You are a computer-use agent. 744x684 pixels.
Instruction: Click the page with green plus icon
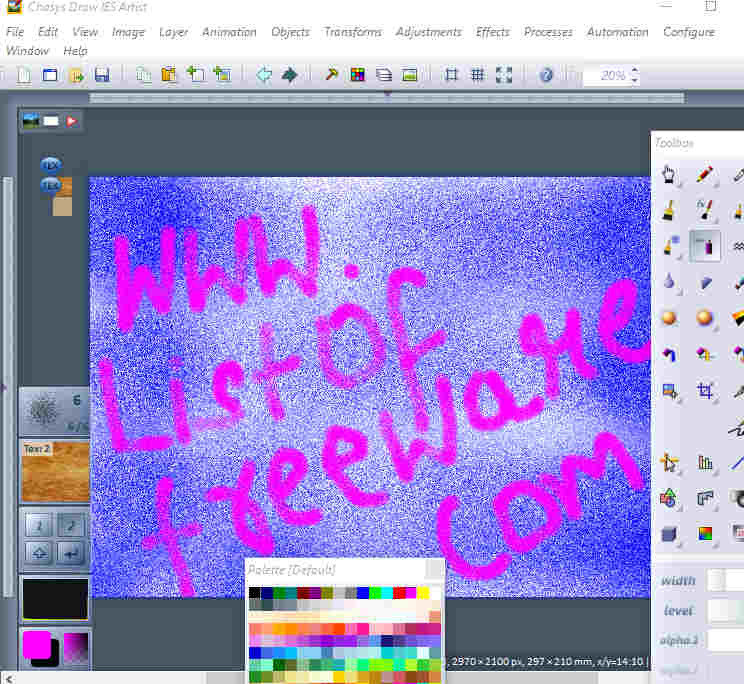point(196,75)
